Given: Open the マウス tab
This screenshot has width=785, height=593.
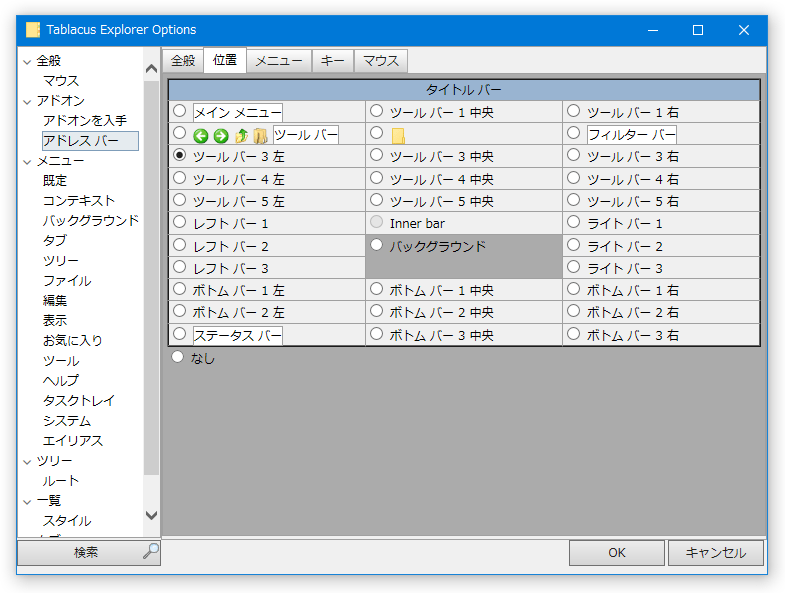Looking at the screenshot, I should pos(381,61).
